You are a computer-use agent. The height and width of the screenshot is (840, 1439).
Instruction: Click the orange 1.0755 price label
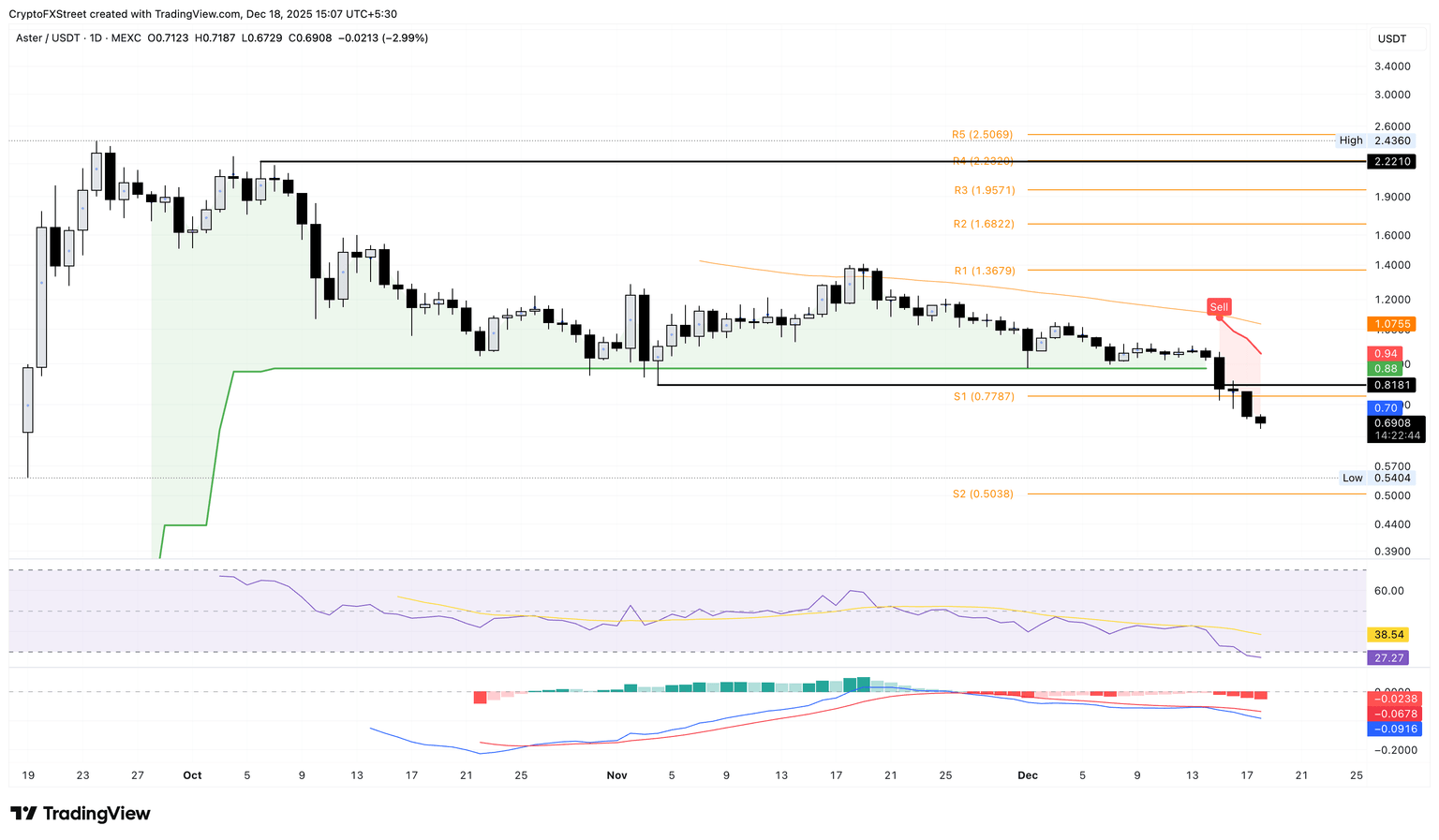(1391, 323)
